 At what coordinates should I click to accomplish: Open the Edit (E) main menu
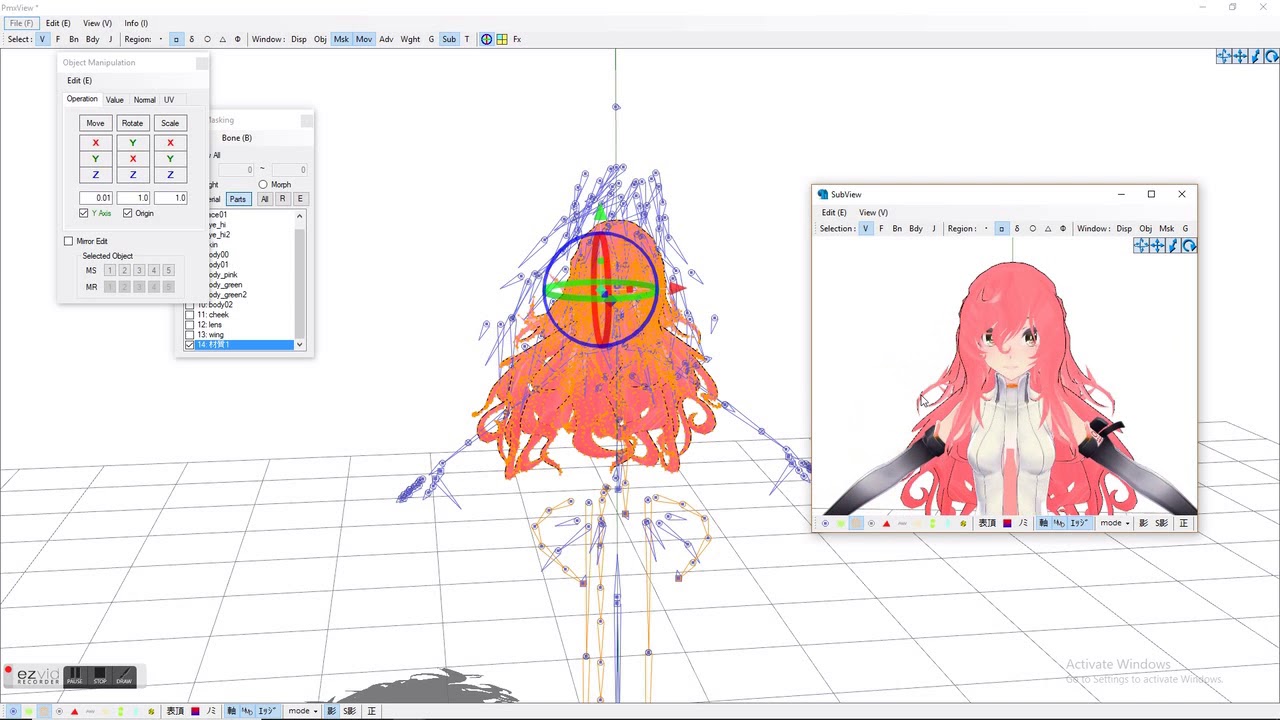58,23
